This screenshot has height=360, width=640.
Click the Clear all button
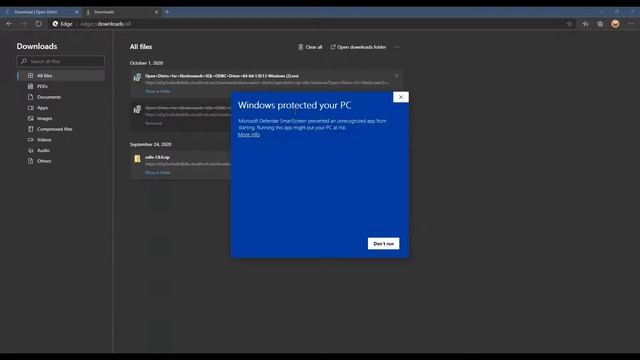(x=310, y=47)
